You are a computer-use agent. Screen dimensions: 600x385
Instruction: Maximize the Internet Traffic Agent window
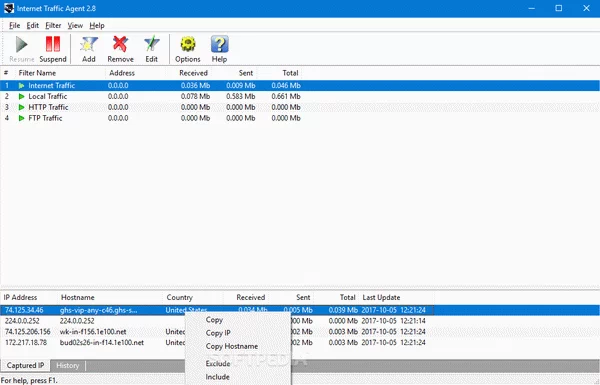pos(559,8)
